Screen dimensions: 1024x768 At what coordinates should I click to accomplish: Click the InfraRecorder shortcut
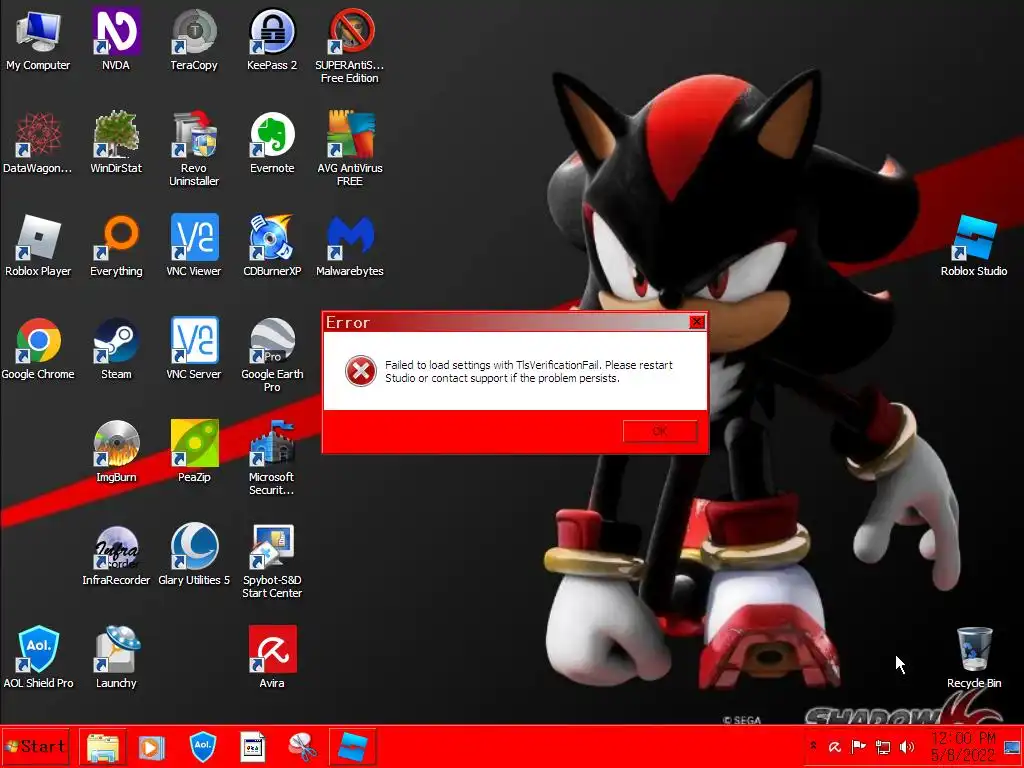[116, 555]
